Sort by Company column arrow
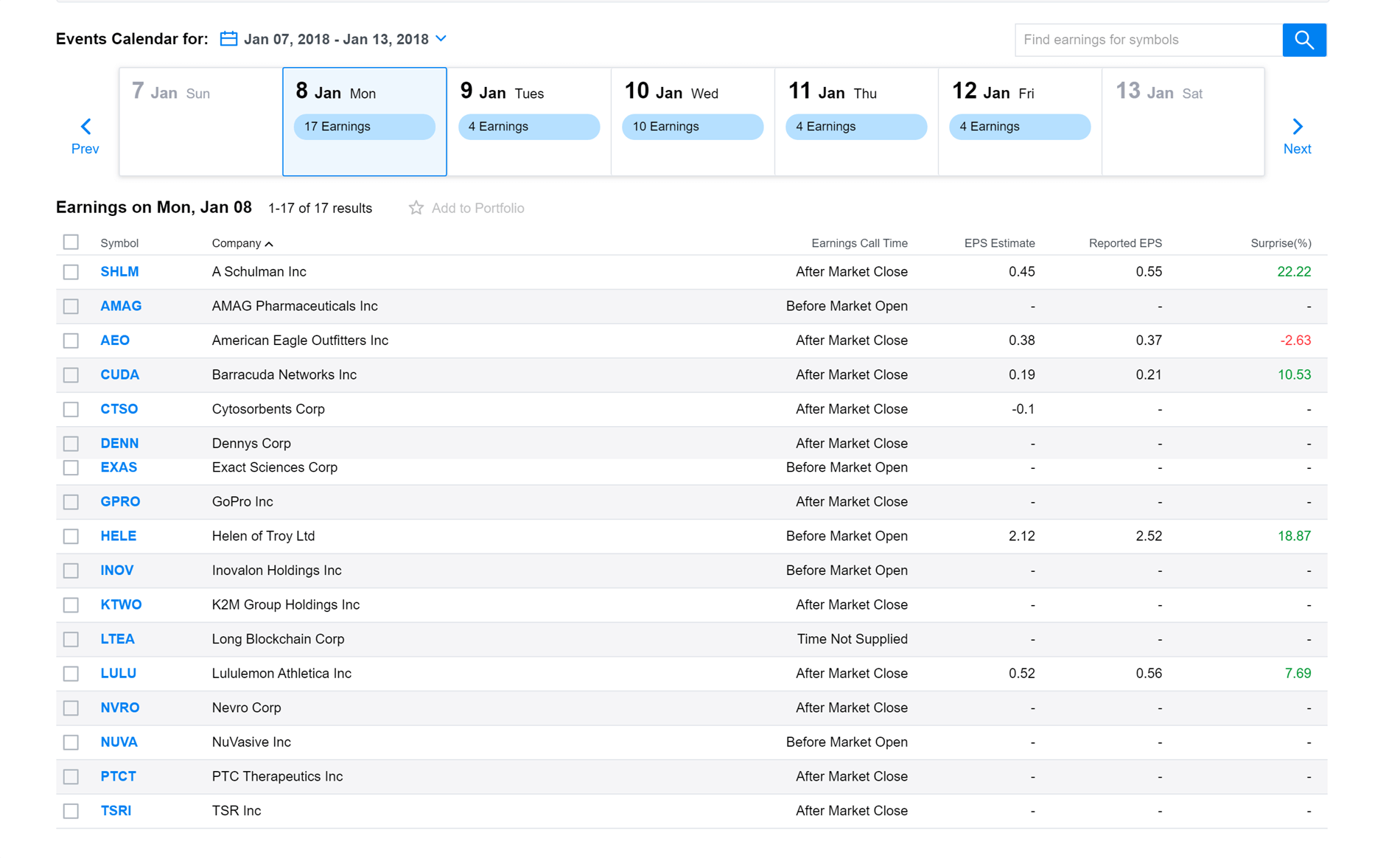This screenshot has width=1400, height=858. pos(269,244)
